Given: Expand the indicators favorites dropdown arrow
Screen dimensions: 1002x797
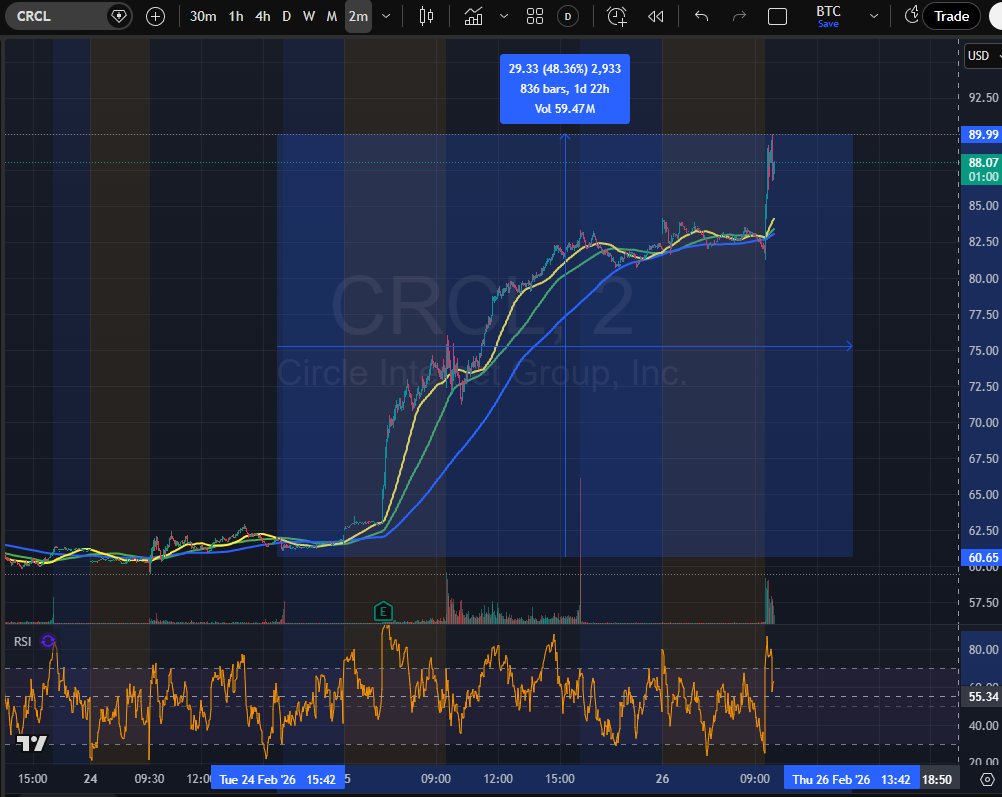Looking at the screenshot, I should coord(504,16).
